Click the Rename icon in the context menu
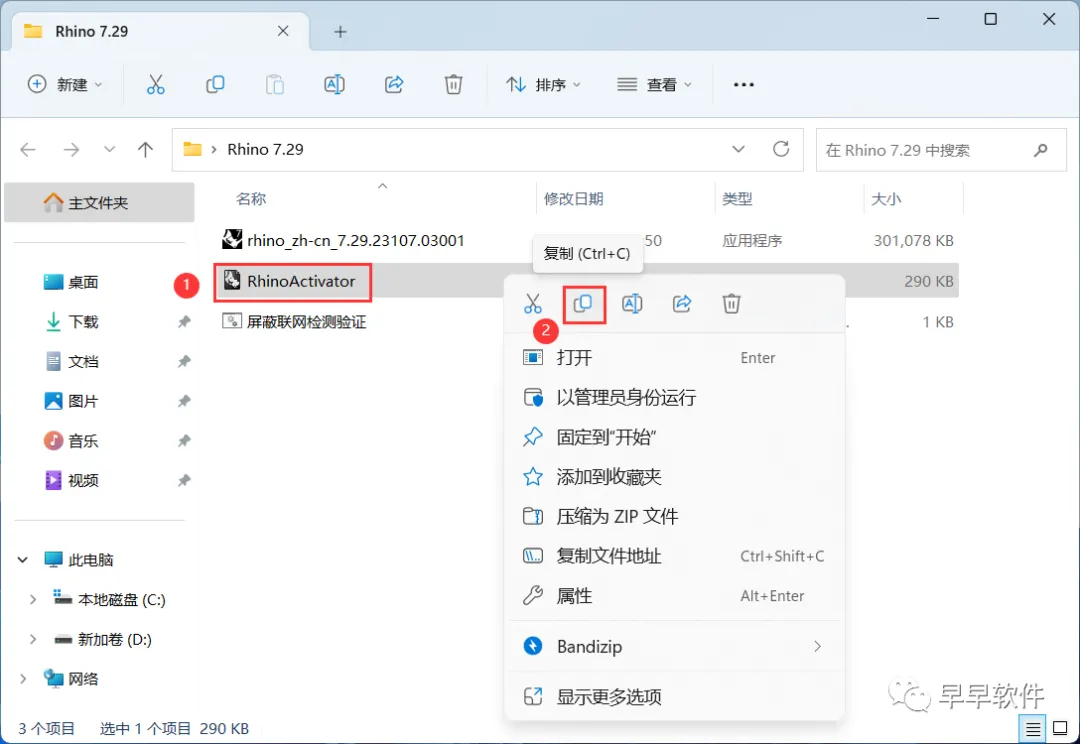 point(632,304)
